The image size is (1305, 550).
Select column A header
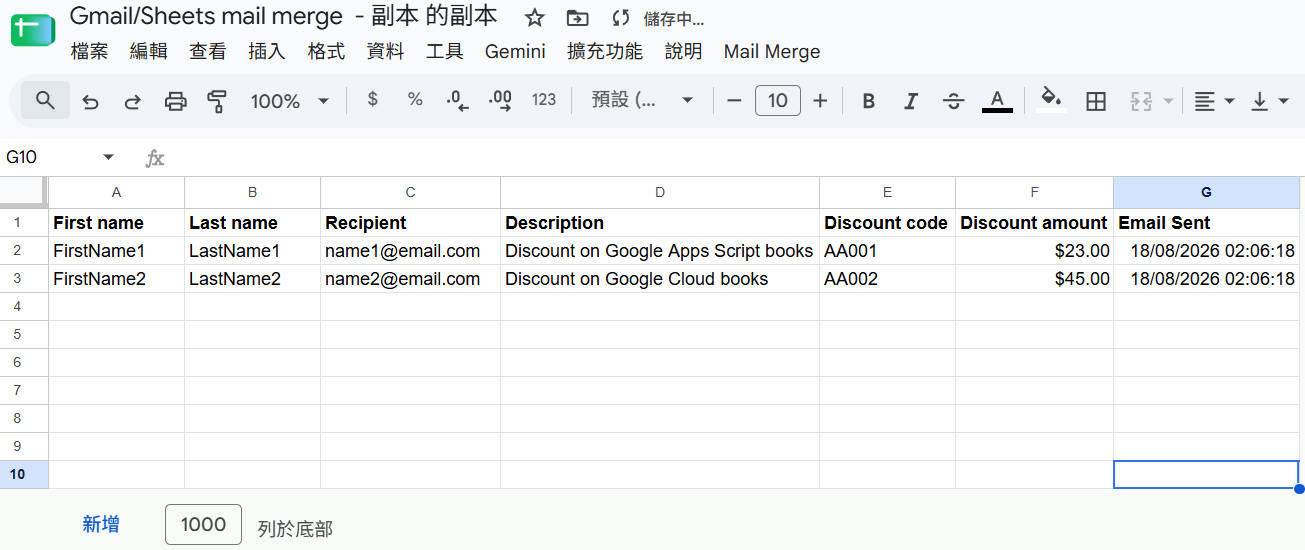(117, 192)
